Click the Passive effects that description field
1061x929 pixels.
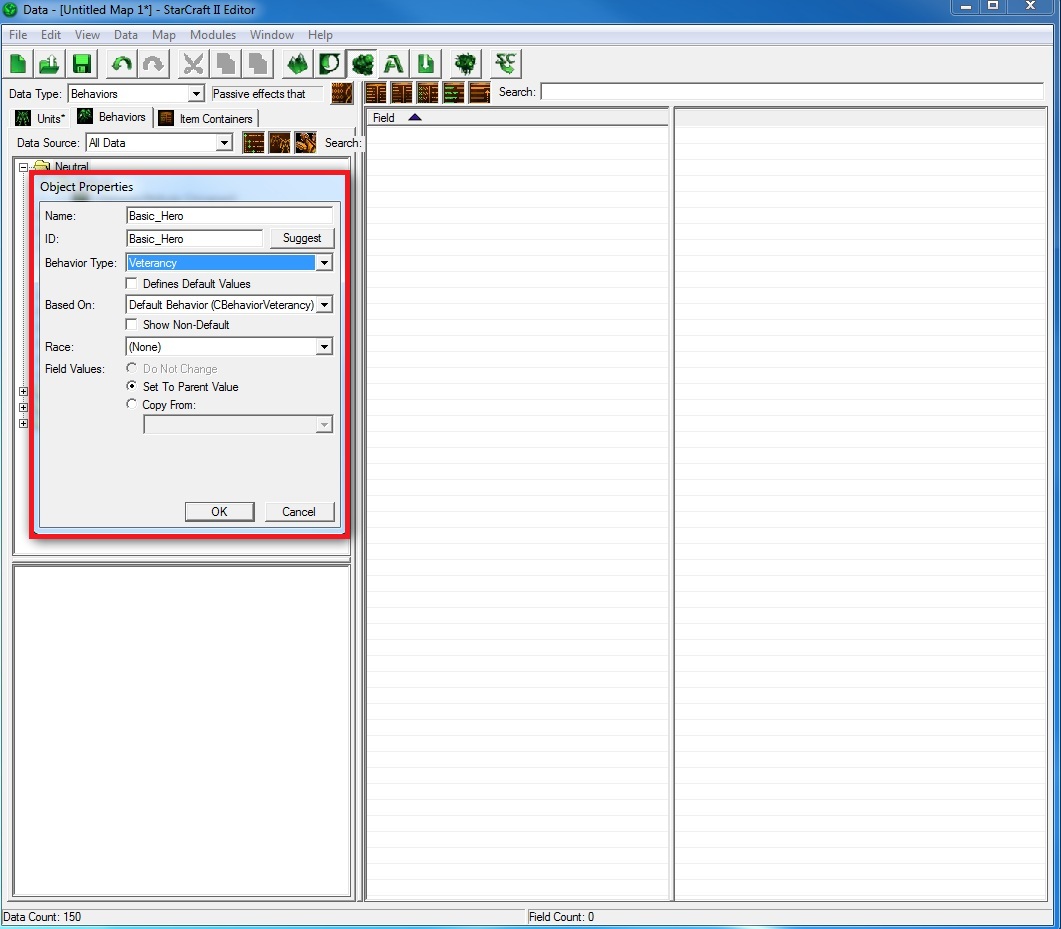(267, 94)
